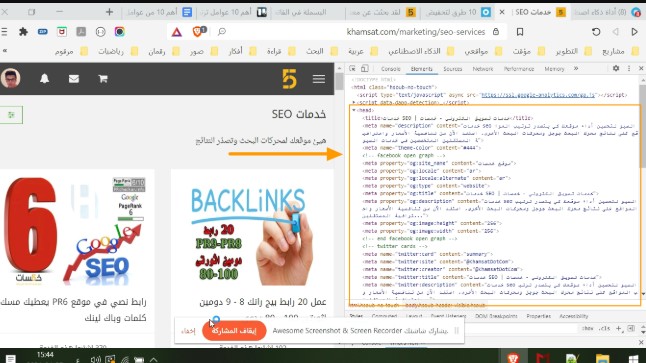Show more DevTools tabs with the » chevron
Screen dimensions: 646x363
(576, 68)
